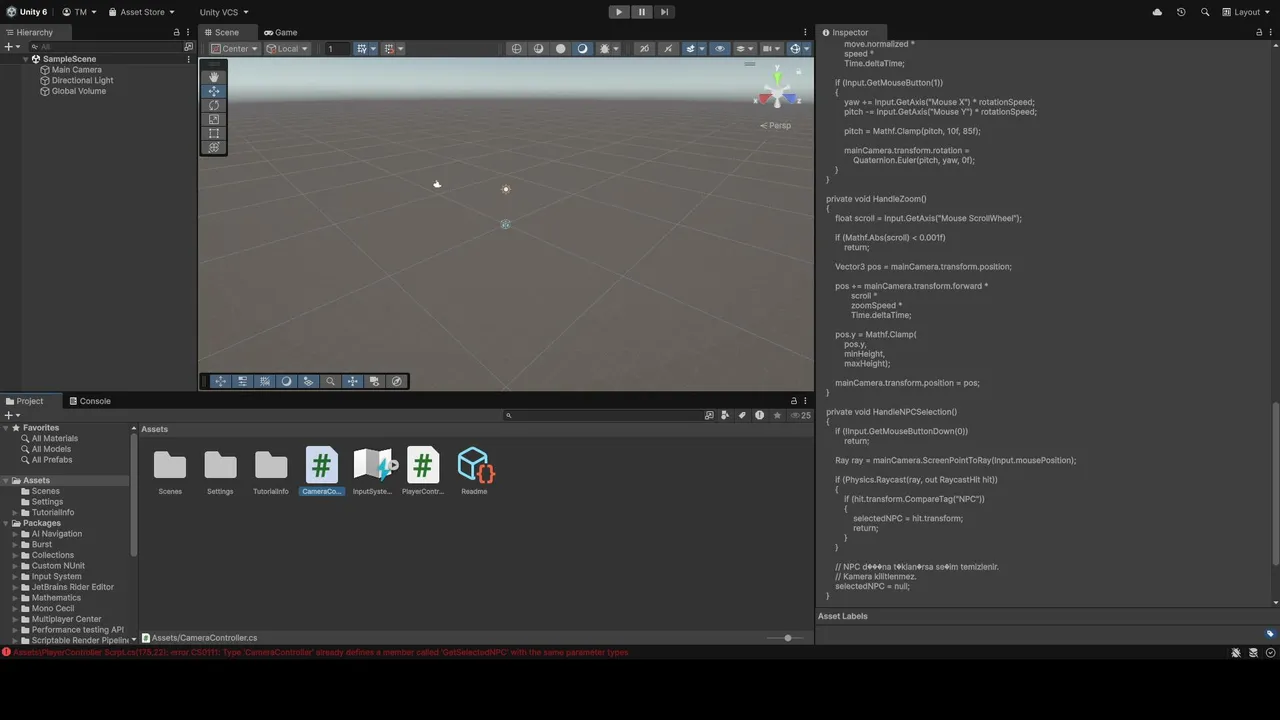Select the Move tool in scene toolbar
This screenshot has width=1280, height=720.
[x=213, y=91]
